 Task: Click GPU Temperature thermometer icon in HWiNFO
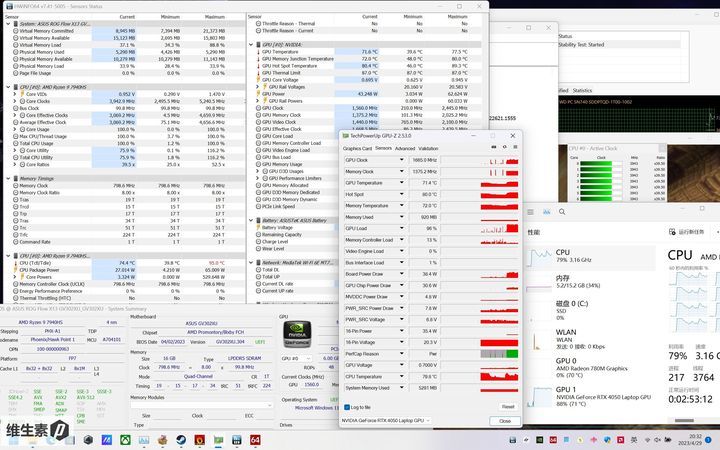[x=259, y=52]
